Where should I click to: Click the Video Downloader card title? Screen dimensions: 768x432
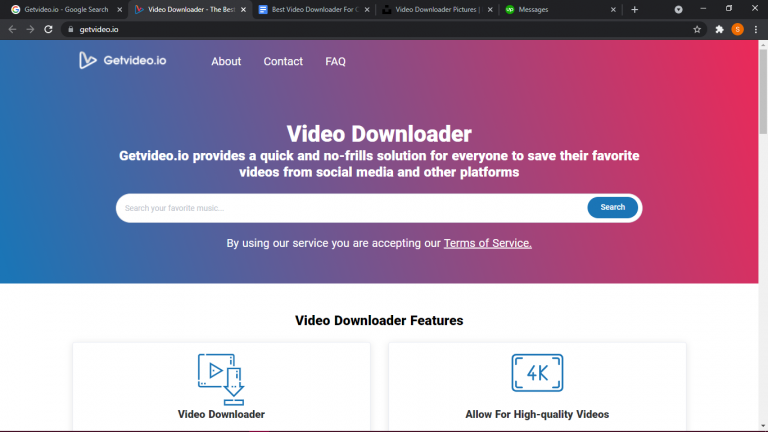[221, 414]
